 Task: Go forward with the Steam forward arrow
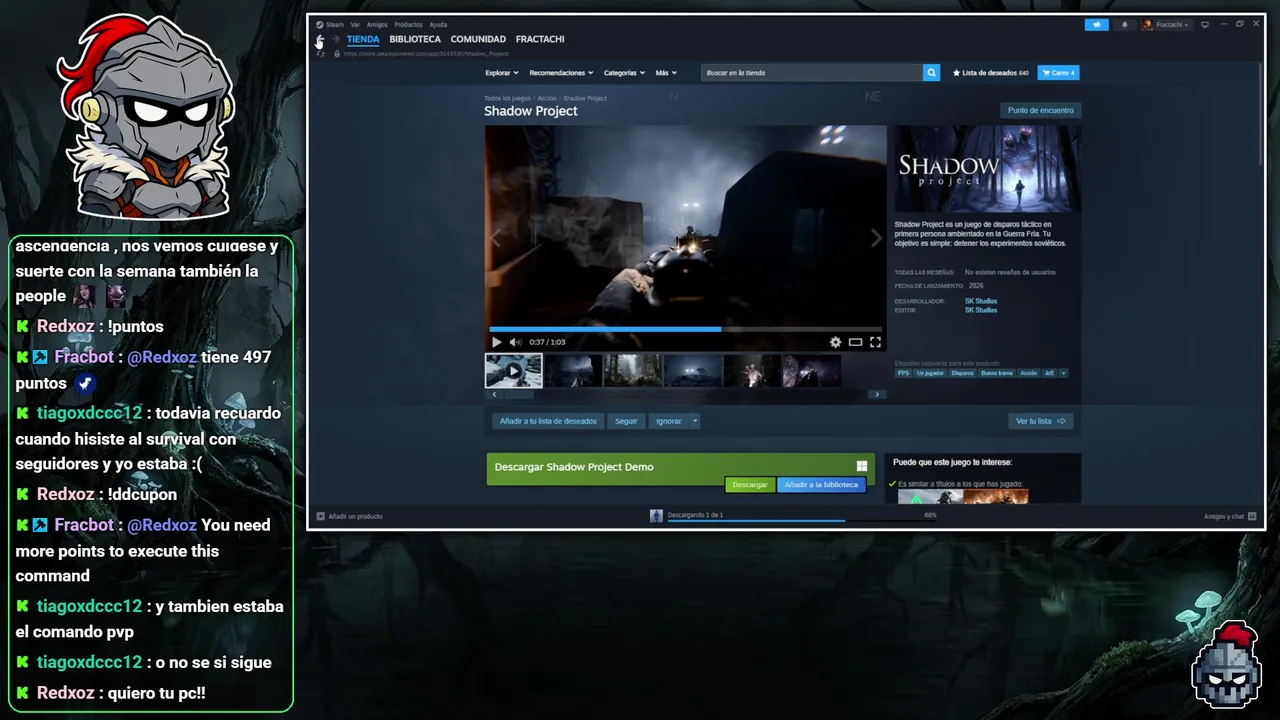[336, 40]
